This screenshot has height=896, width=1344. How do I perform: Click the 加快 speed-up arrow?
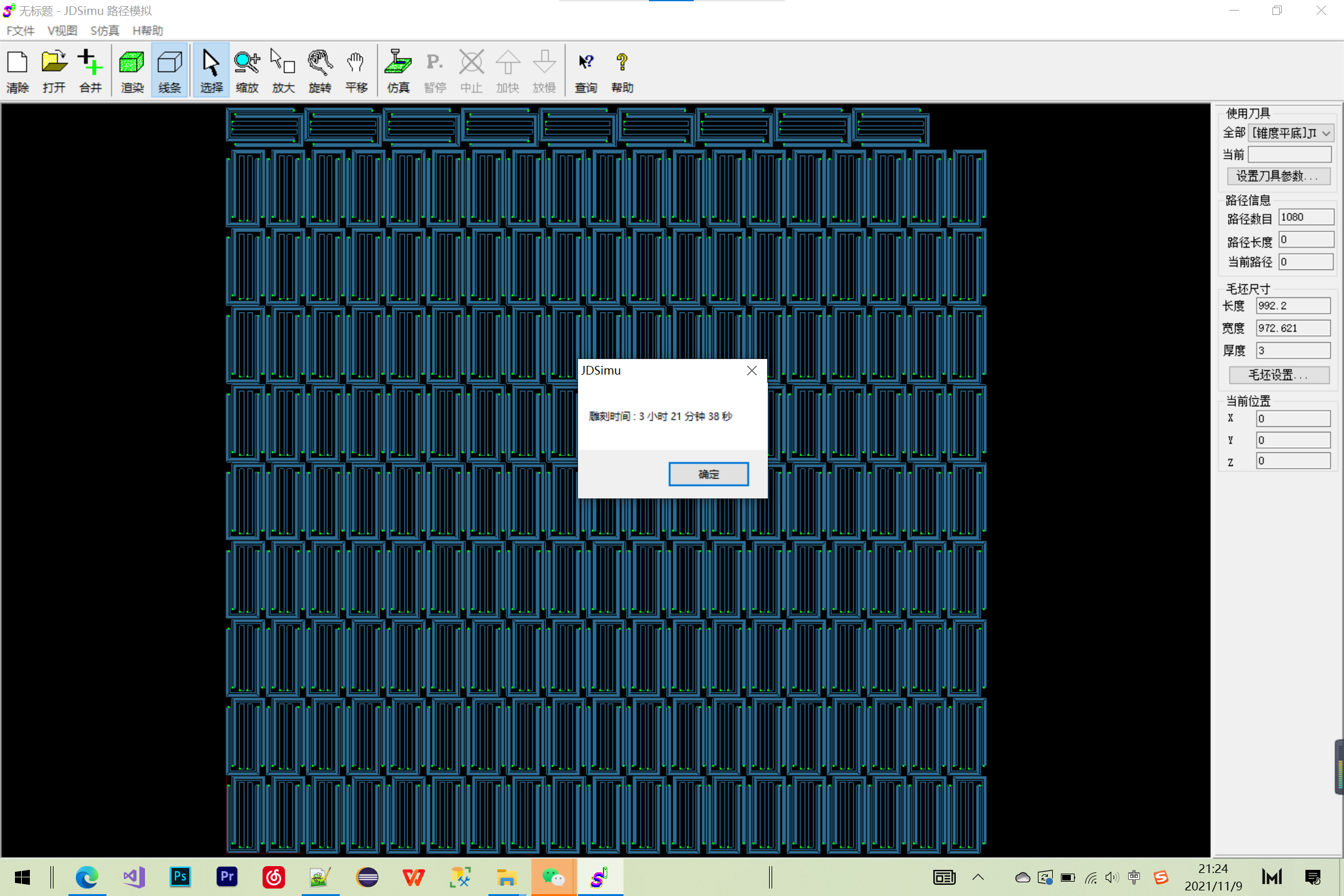coord(508,71)
